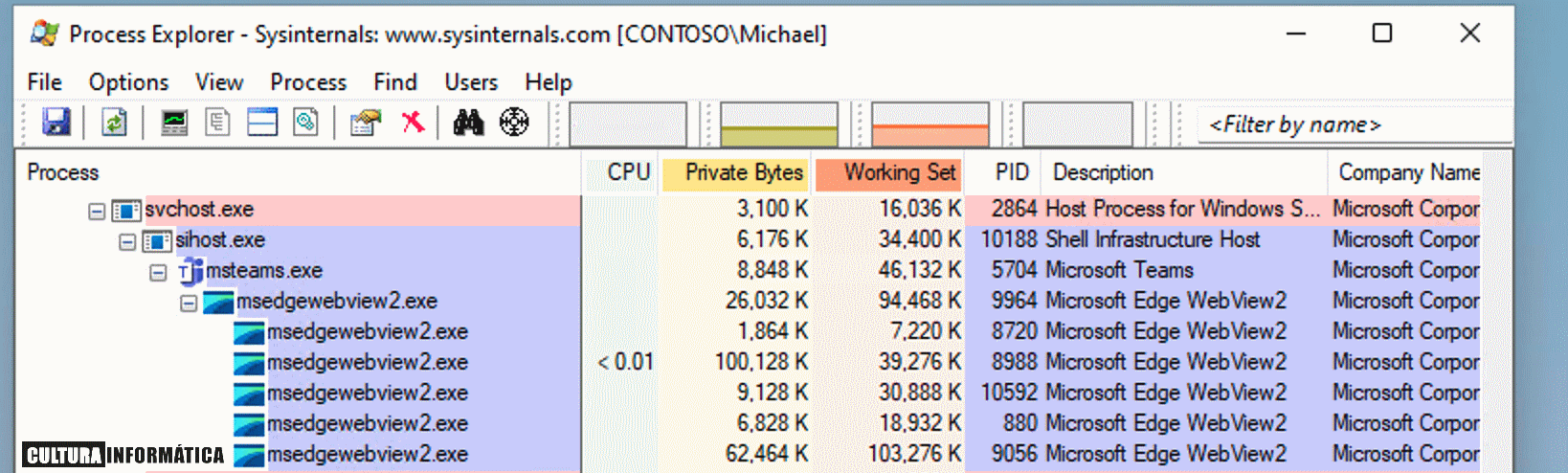Click Working Set value 46,132 K
Image resolution: width=1568 pixels, height=473 pixels.
(920, 271)
